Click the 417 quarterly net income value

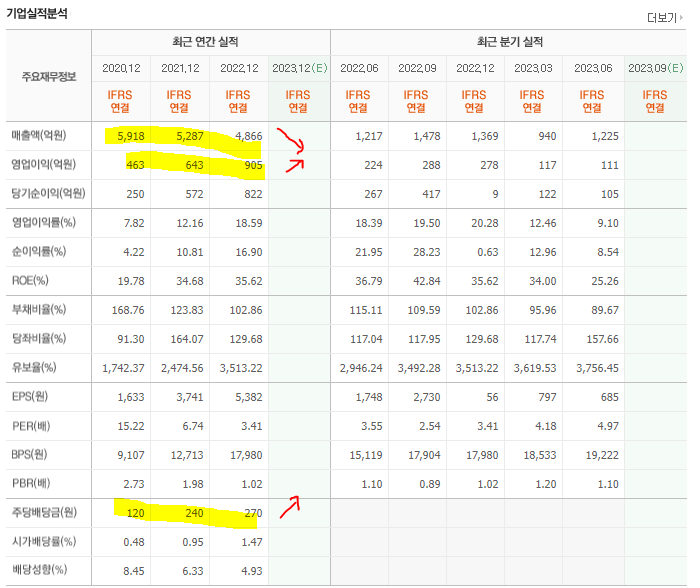pyautogui.click(x=432, y=194)
